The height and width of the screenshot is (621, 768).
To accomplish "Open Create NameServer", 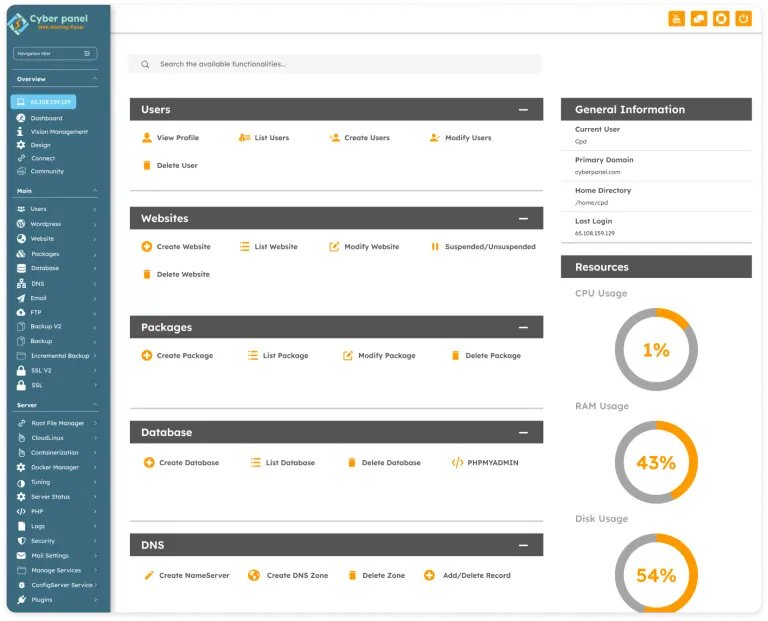I will click(x=187, y=575).
